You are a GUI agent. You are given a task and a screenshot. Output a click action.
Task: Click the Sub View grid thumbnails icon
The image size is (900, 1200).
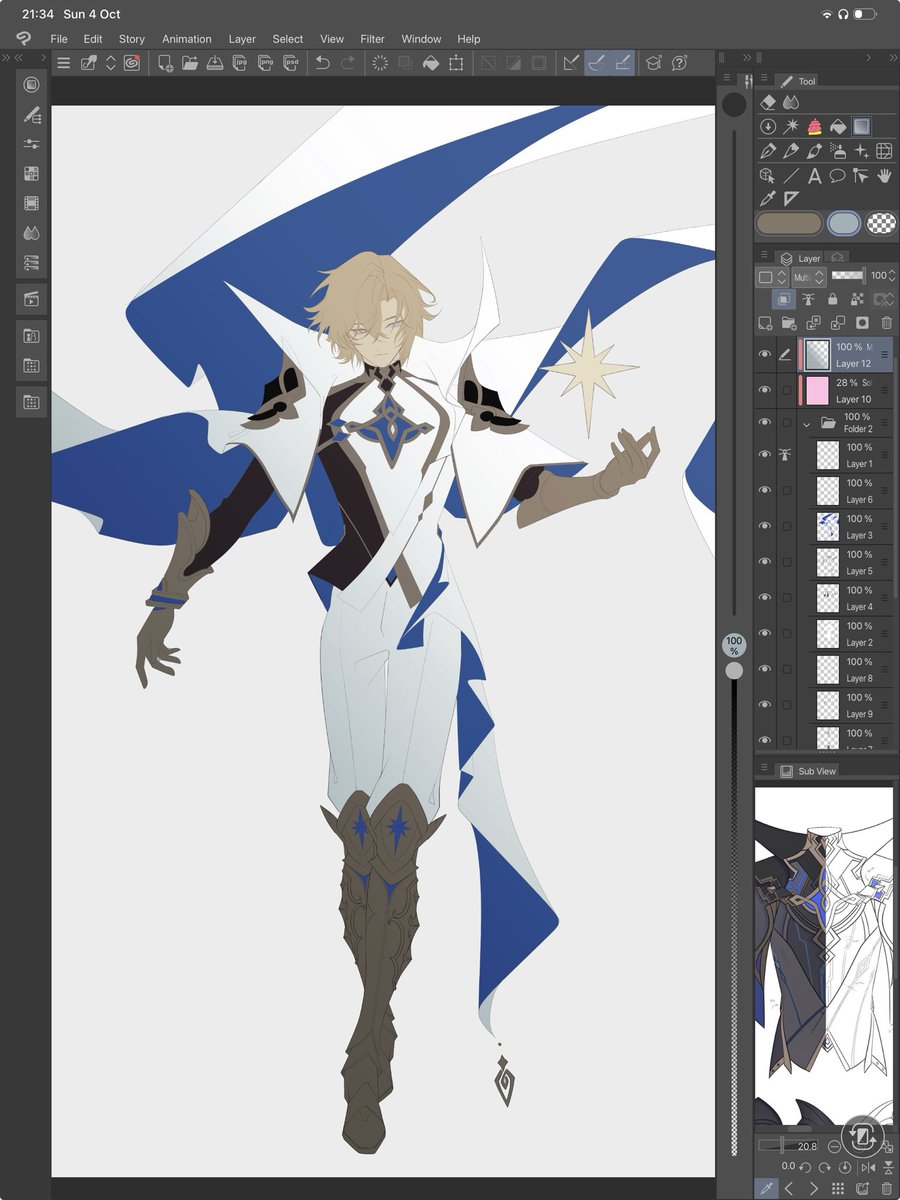[x=838, y=1188]
